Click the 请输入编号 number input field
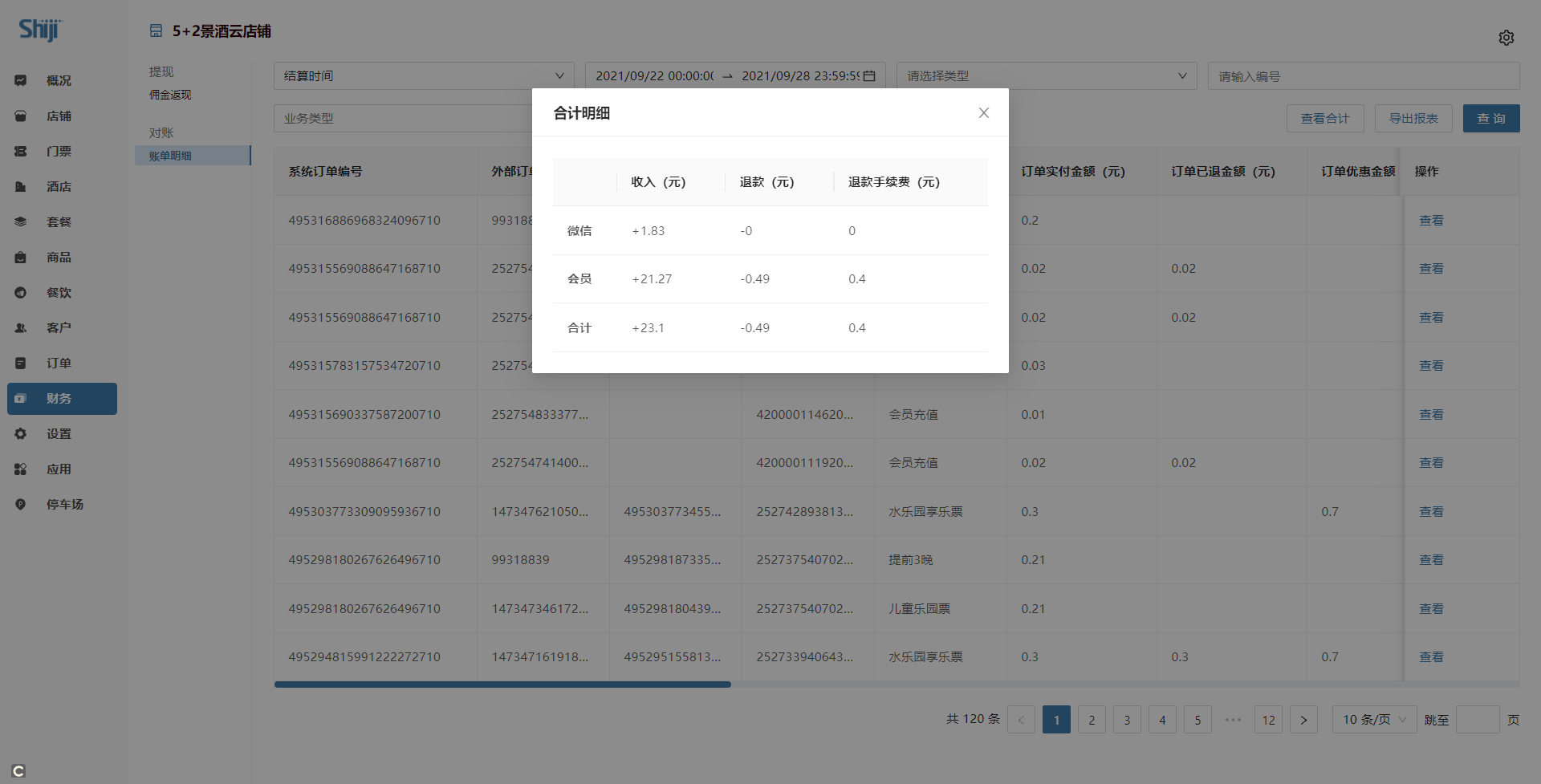Image resolution: width=1541 pixels, height=784 pixels. click(x=1363, y=76)
